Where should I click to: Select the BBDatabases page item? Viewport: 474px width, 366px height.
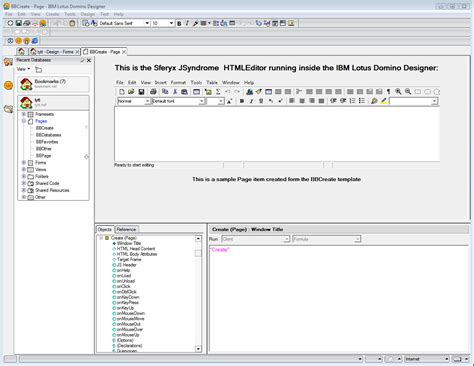(48, 135)
